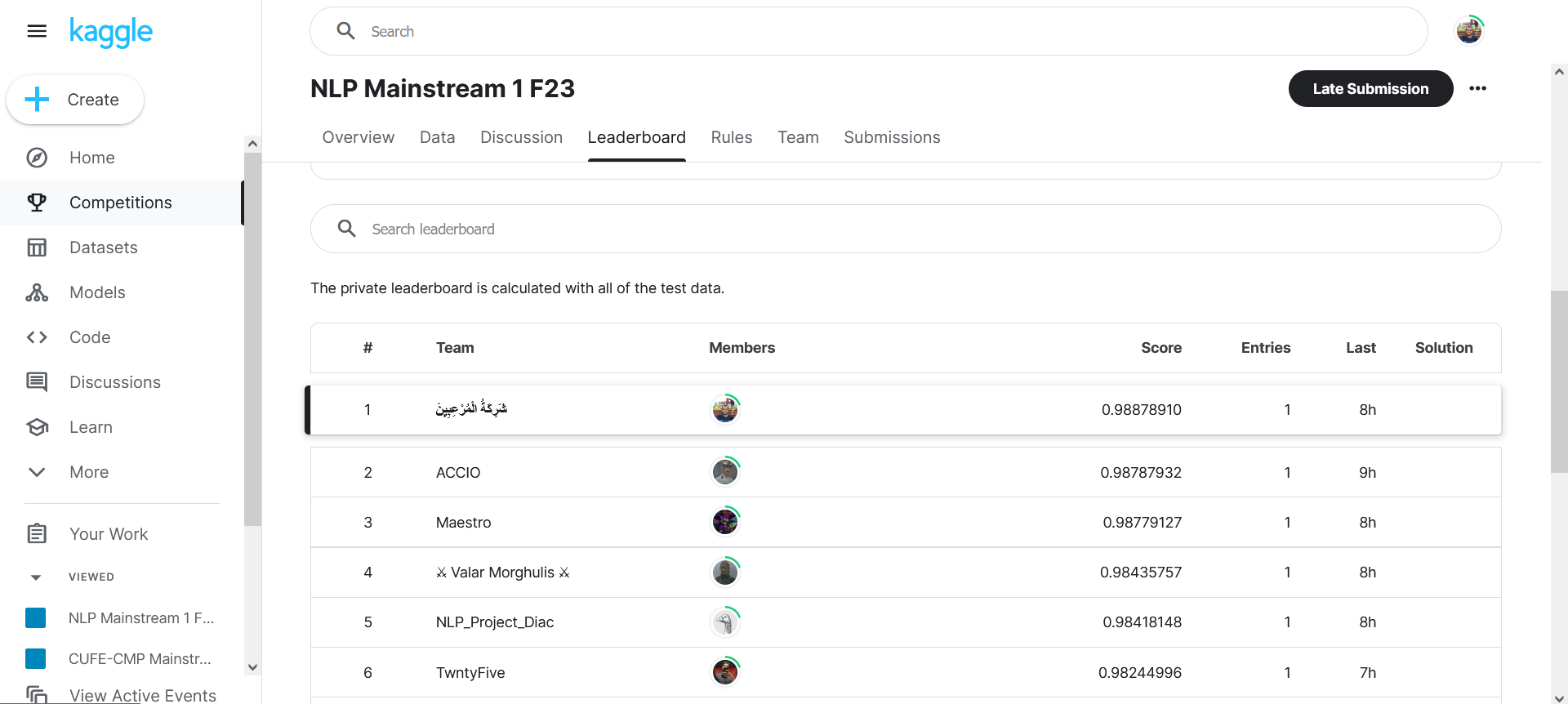The height and width of the screenshot is (704, 1568).
Task: Click the NLP_Project_Diac member avatar
Action: [x=725, y=622]
